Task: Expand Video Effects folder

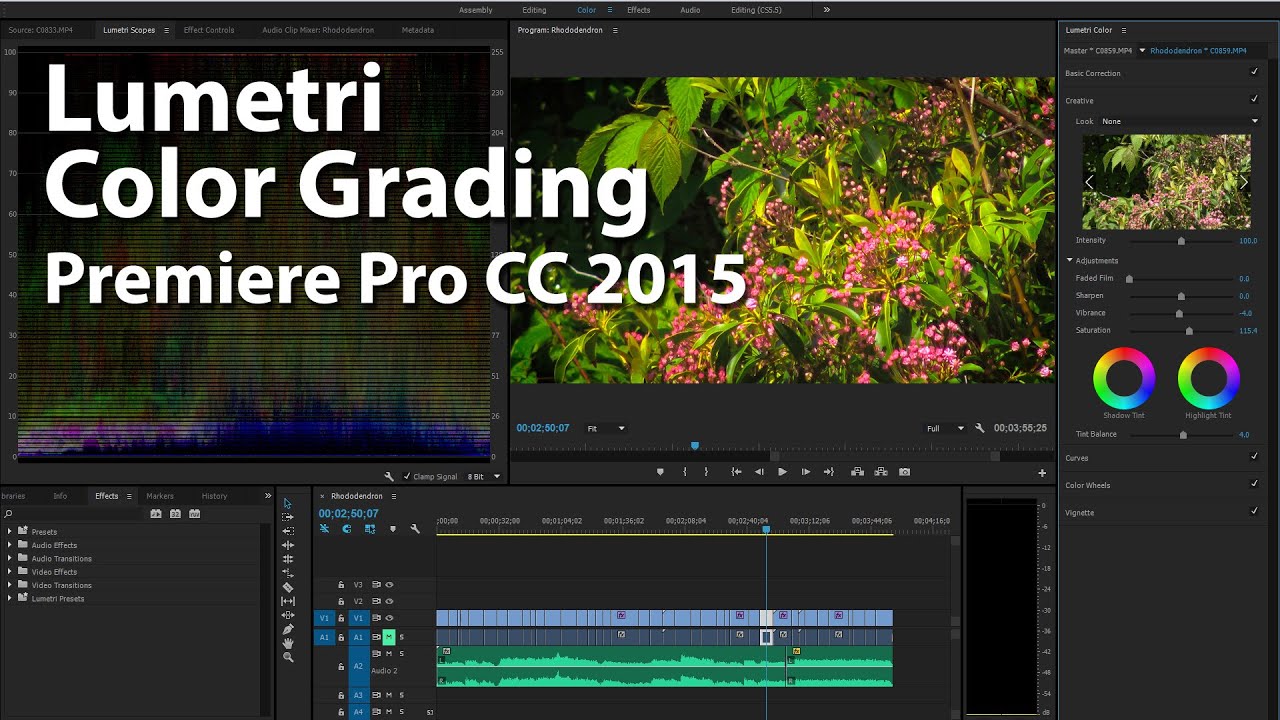Action: coord(10,571)
